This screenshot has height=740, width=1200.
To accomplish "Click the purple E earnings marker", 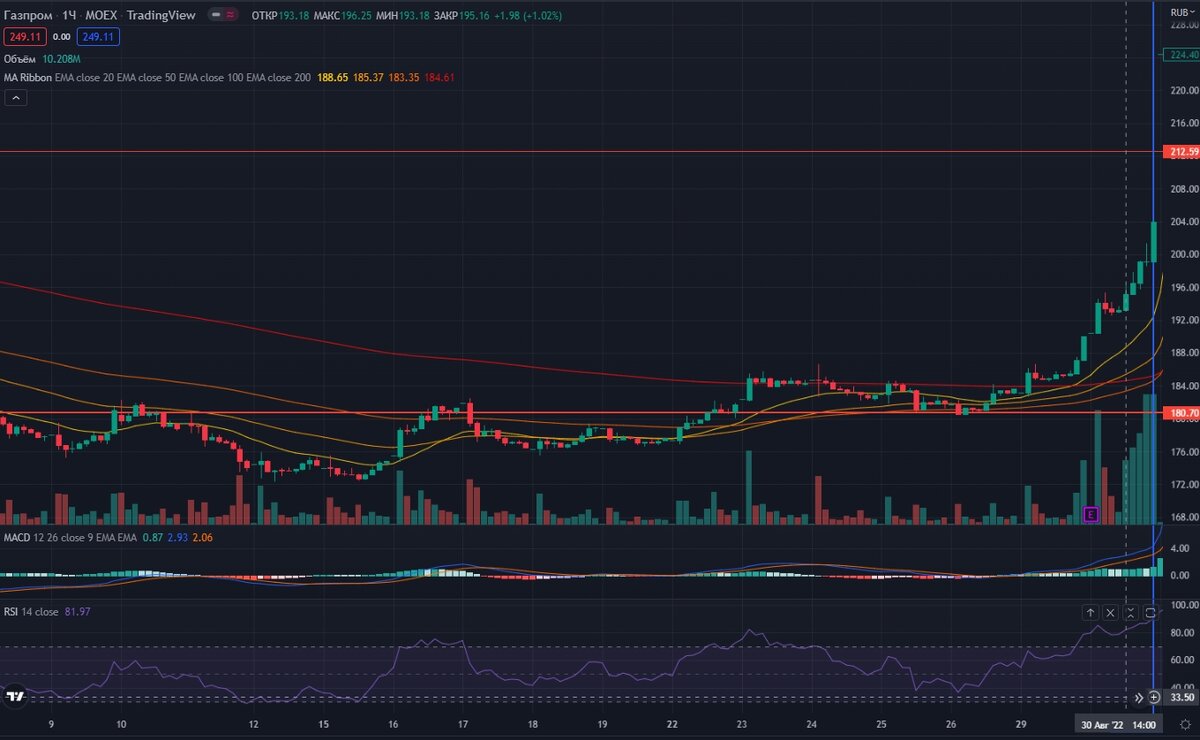I will point(1091,514).
